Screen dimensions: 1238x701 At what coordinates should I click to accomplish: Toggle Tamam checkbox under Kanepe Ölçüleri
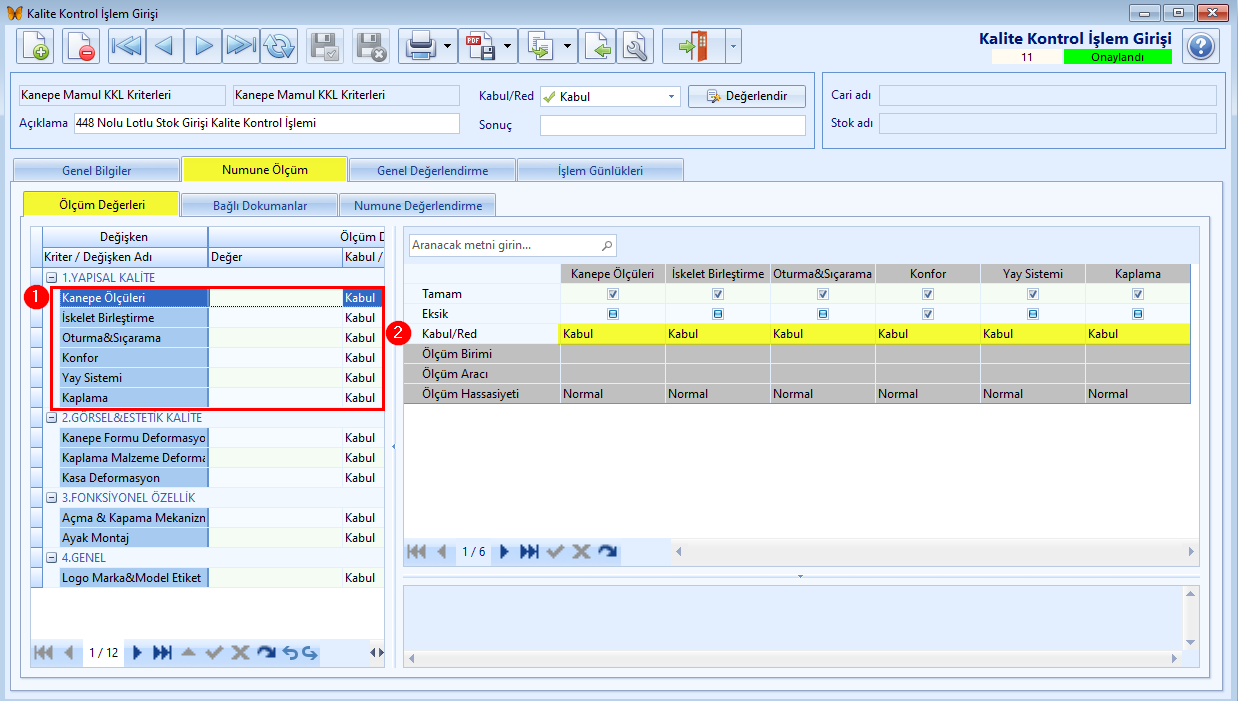pyautogui.click(x=613, y=294)
